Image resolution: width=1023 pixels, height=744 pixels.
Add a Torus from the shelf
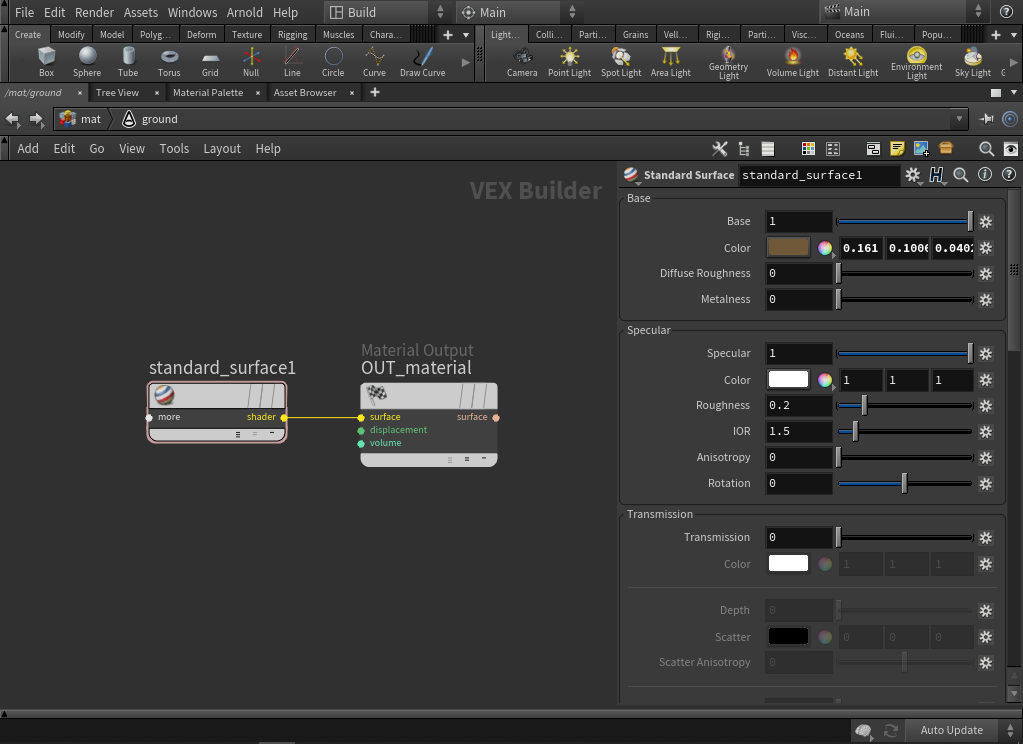(169, 62)
